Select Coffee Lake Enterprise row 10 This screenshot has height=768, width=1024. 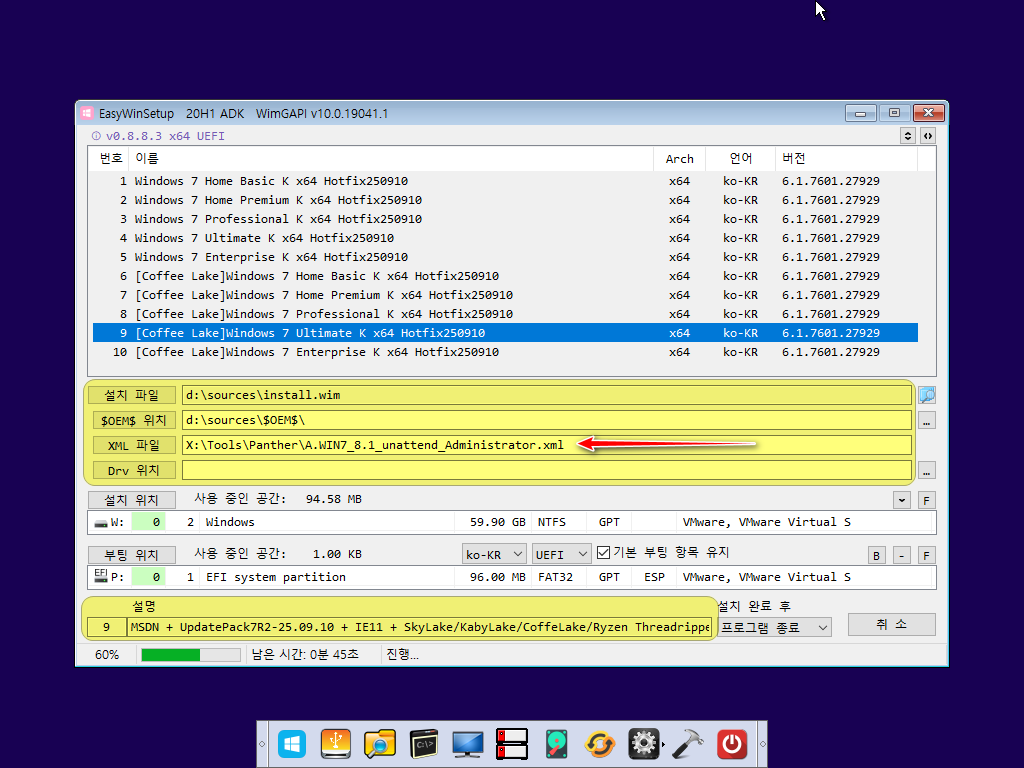click(505, 352)
